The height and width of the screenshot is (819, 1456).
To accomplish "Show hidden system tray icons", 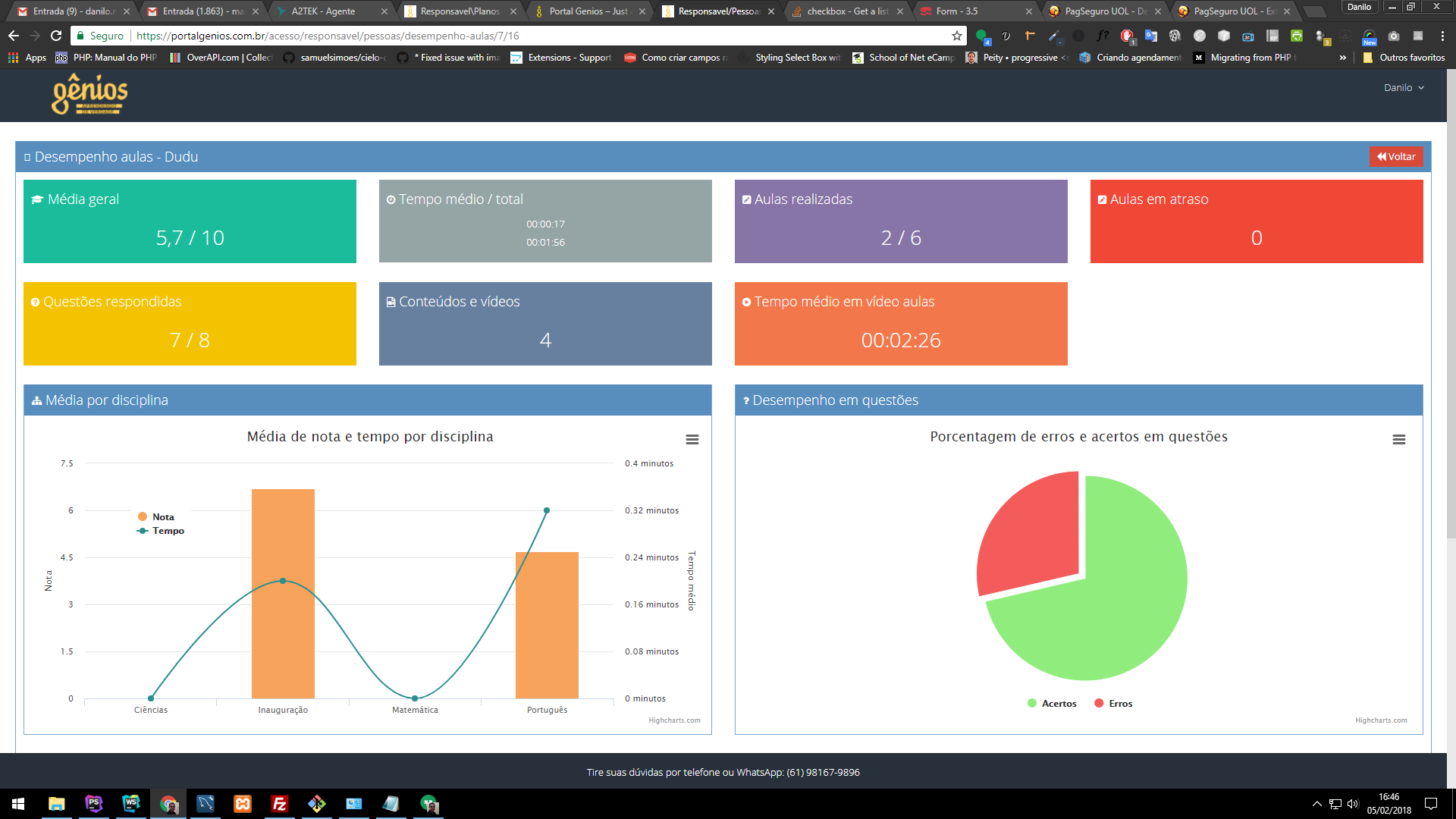I will [1316, 804].
